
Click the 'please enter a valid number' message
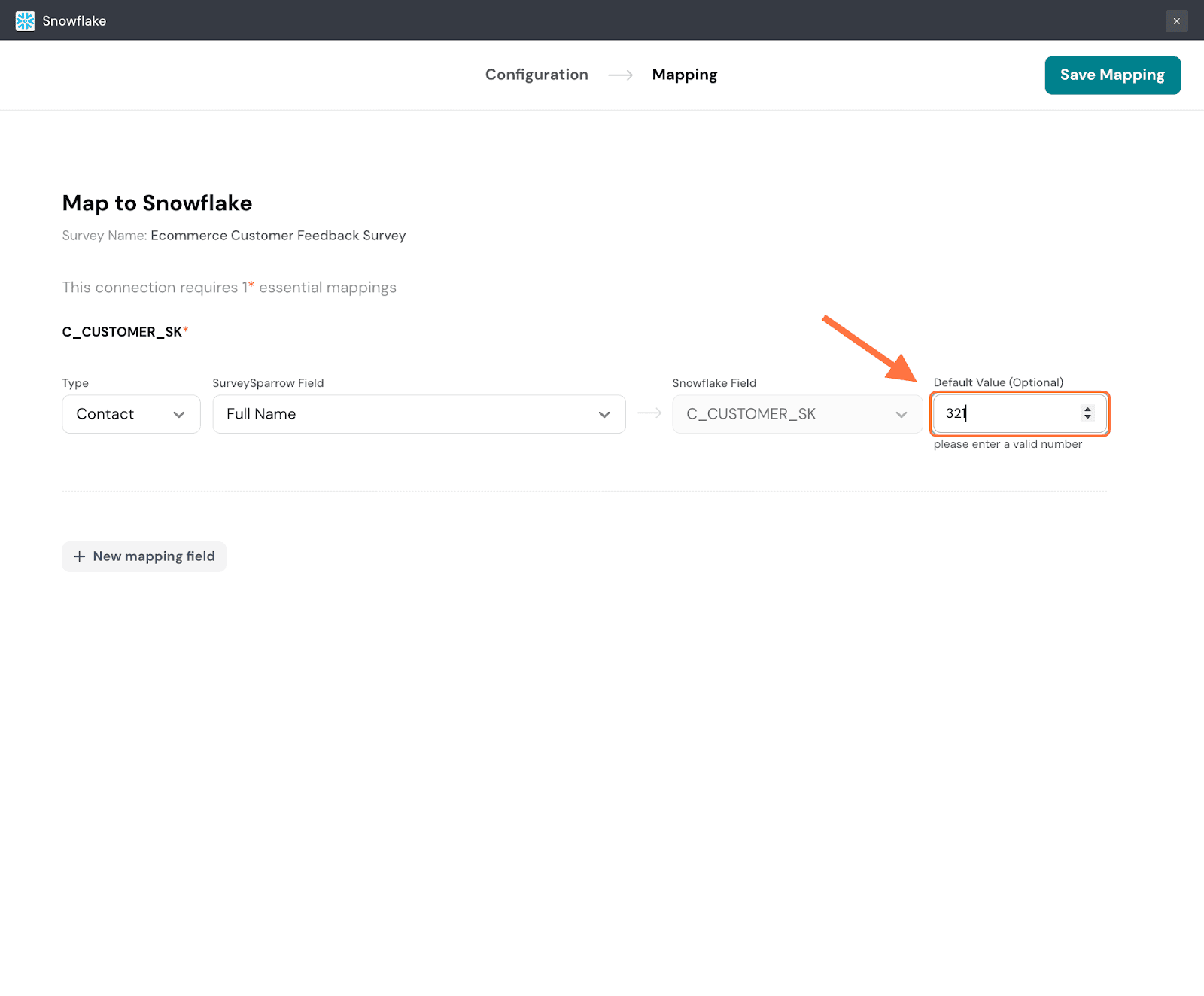coord(1007,444)
